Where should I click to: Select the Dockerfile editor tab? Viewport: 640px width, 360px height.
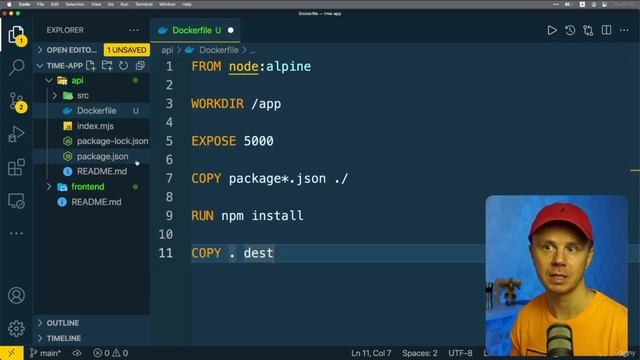195,30
